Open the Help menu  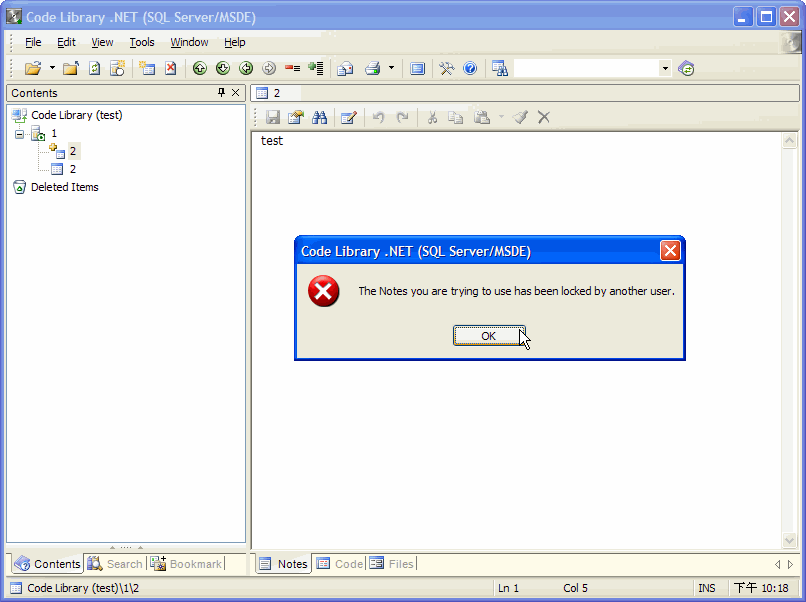(234, 42)
